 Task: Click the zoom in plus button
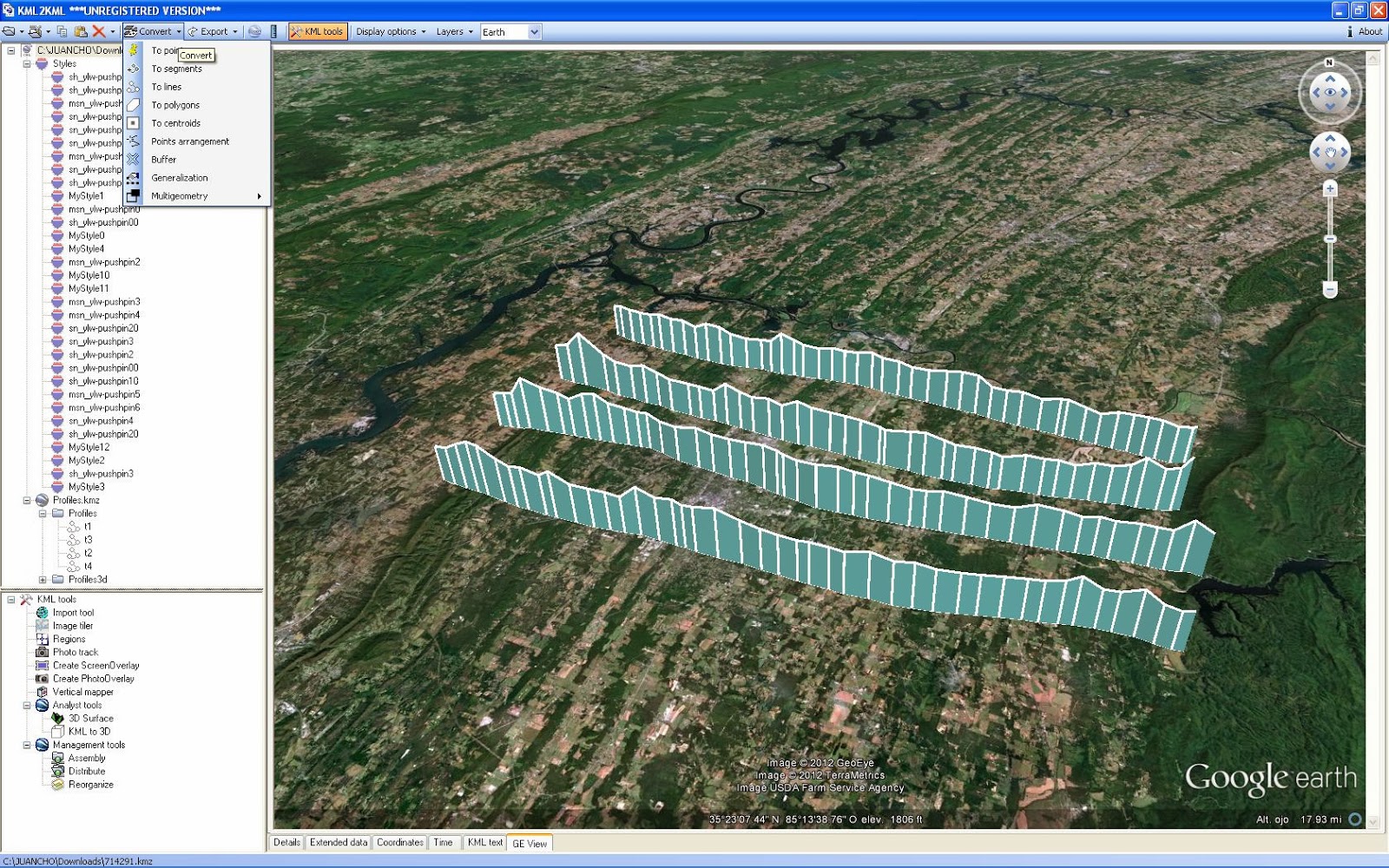[x=1330, y=188]
